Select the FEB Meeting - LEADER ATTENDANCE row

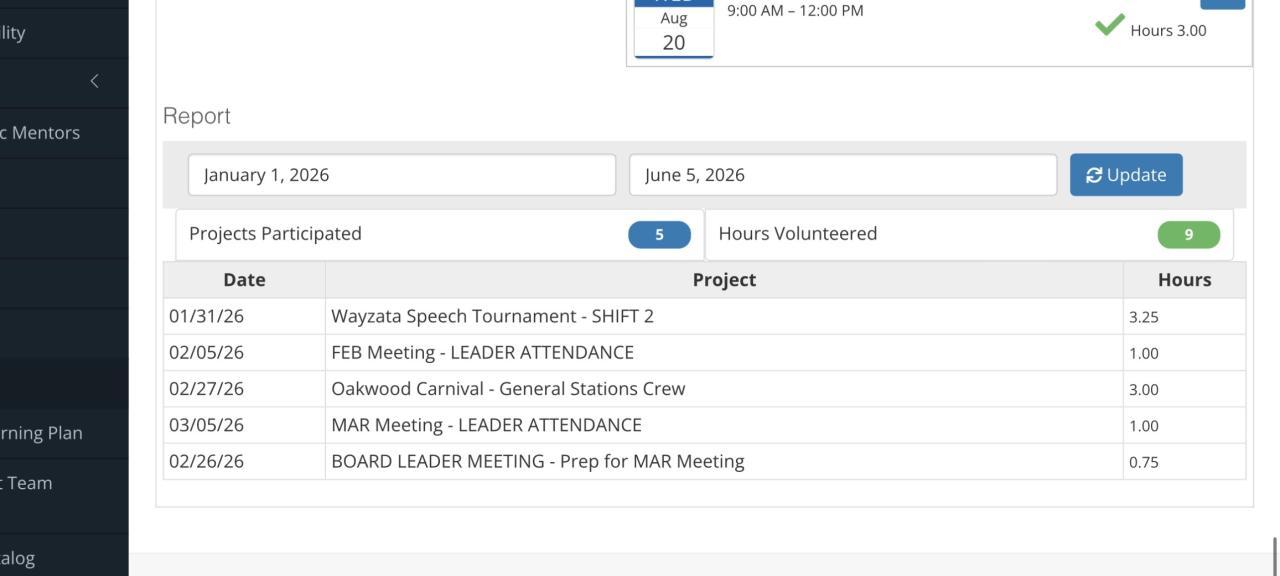482,353
